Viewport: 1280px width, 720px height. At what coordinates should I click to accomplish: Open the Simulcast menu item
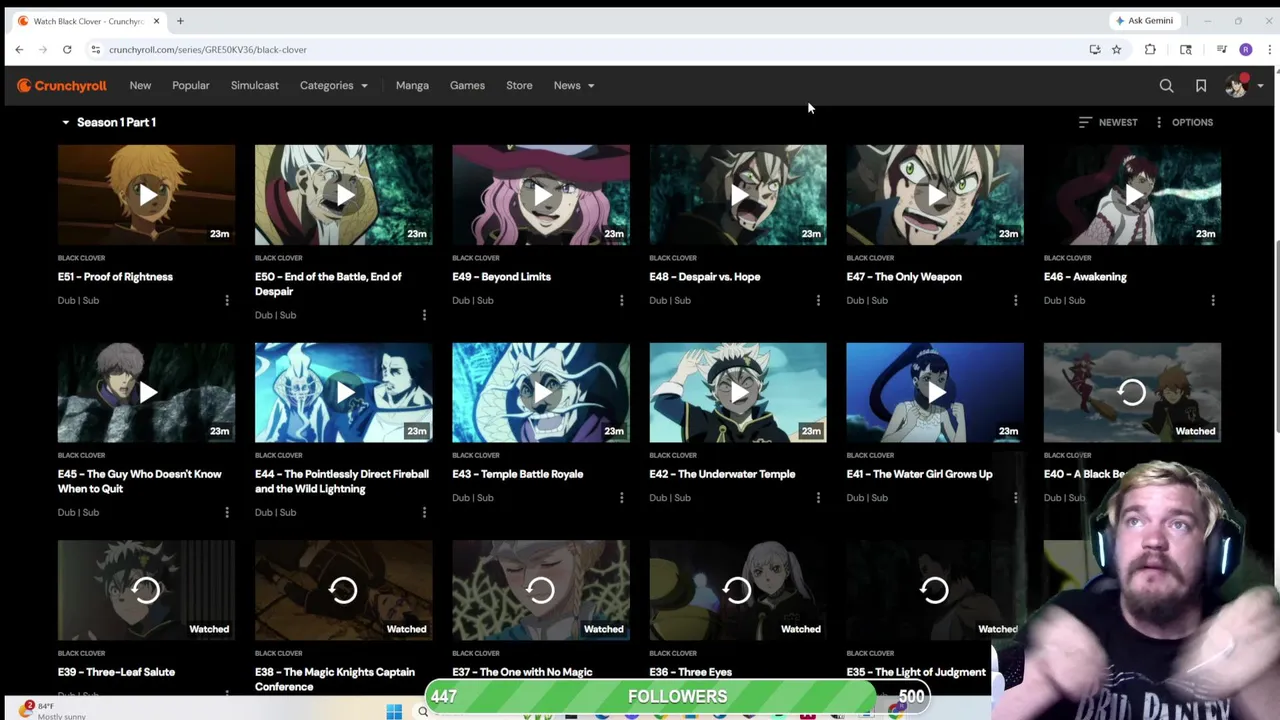click(x=255, y=86)
